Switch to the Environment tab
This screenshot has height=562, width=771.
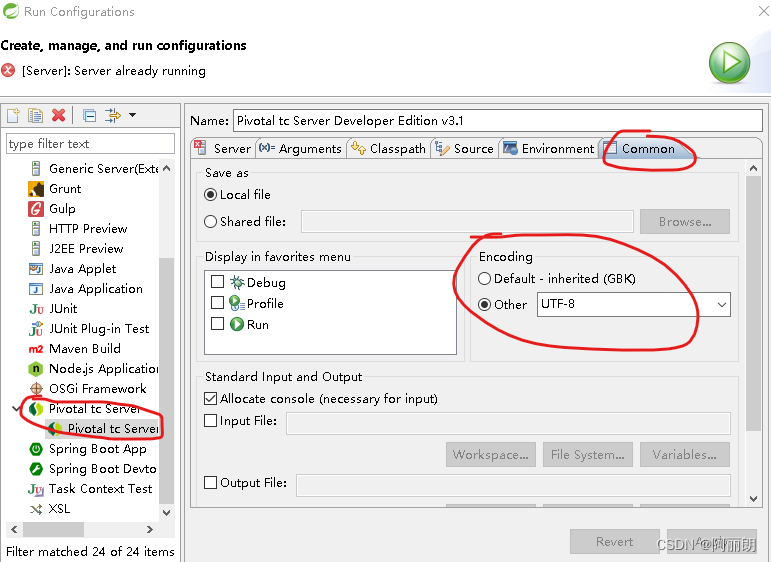click(x=548, y=148)
